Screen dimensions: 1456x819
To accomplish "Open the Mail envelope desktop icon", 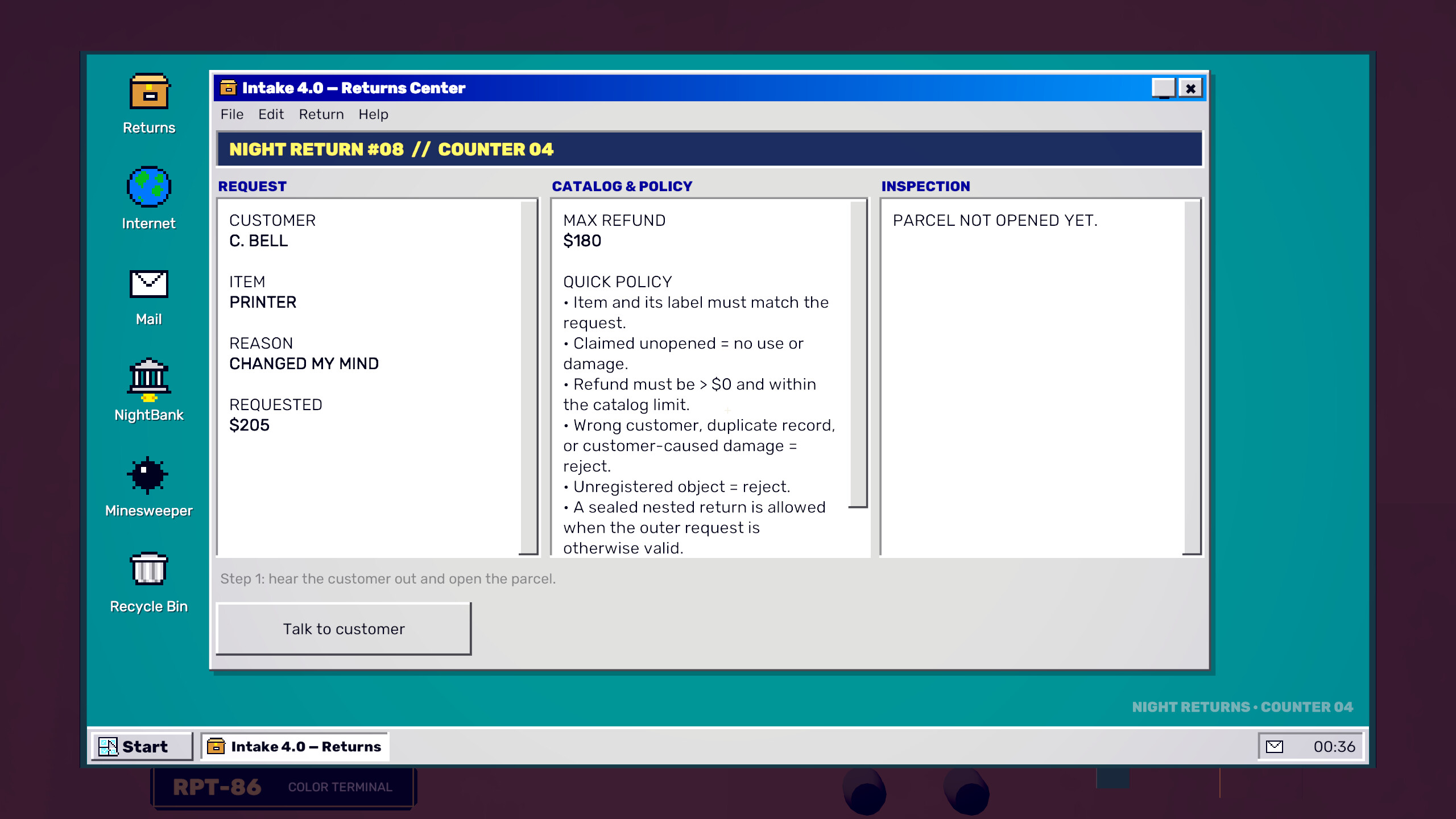I will click(x=148, y=297).
